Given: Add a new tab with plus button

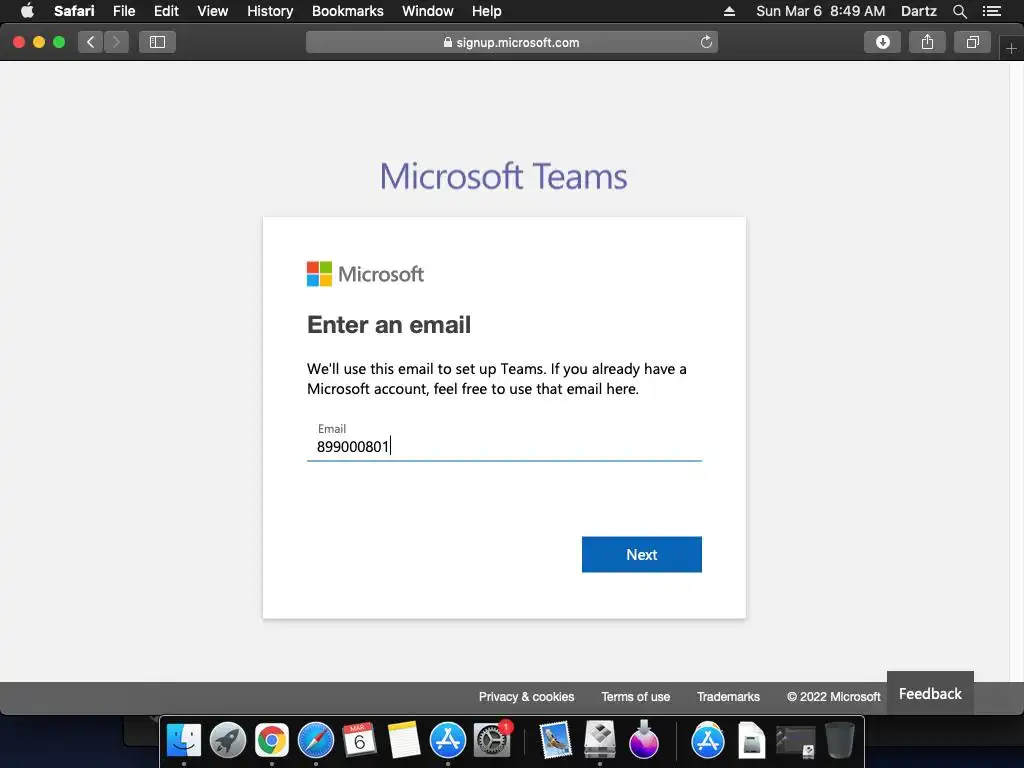Looking at the screenshot, I should (1011, 48).
